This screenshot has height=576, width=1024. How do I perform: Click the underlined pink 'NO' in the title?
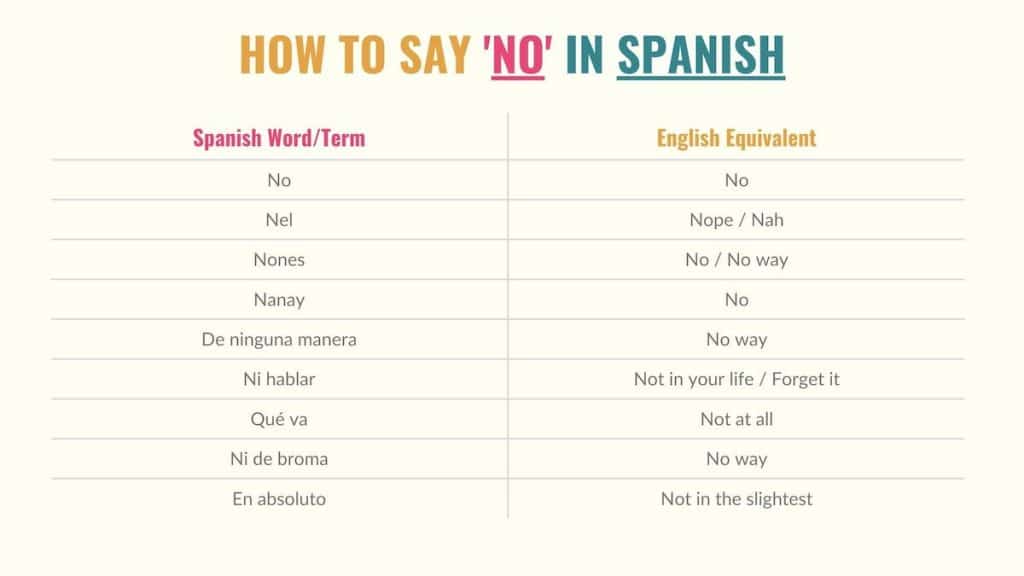coord(518,56)
